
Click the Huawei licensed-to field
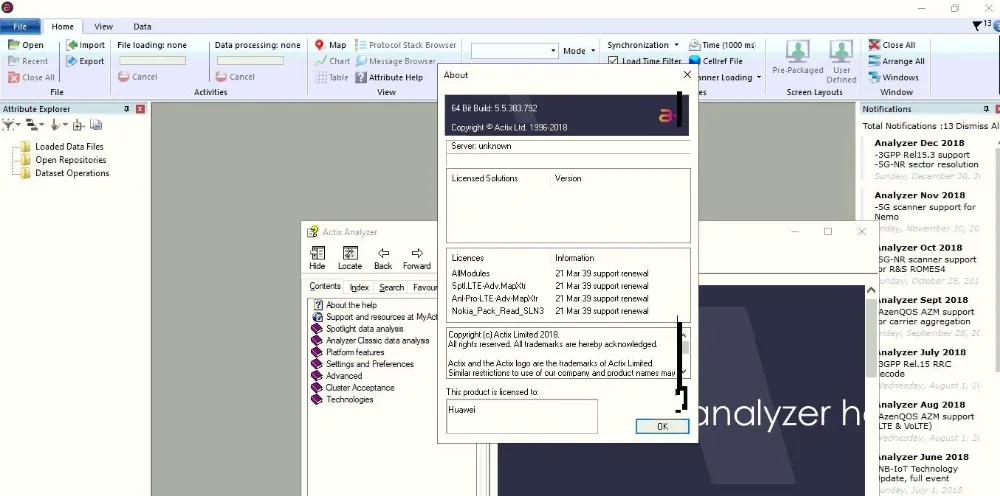pyautogui.click(x=522, y=416)
